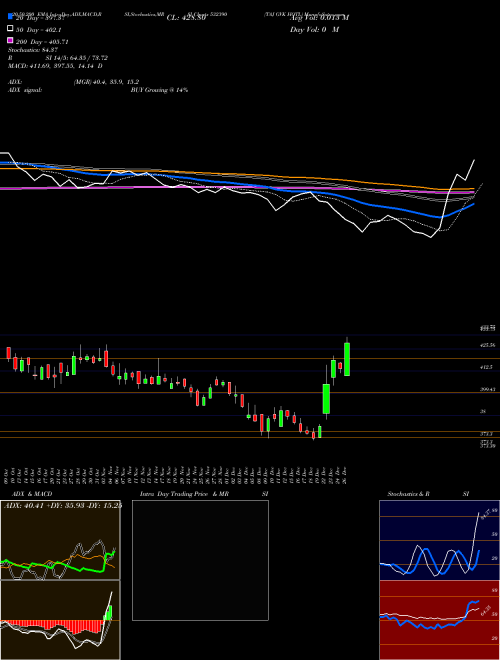Click the white 50 Day EMA legend swatch

point(10,29)
